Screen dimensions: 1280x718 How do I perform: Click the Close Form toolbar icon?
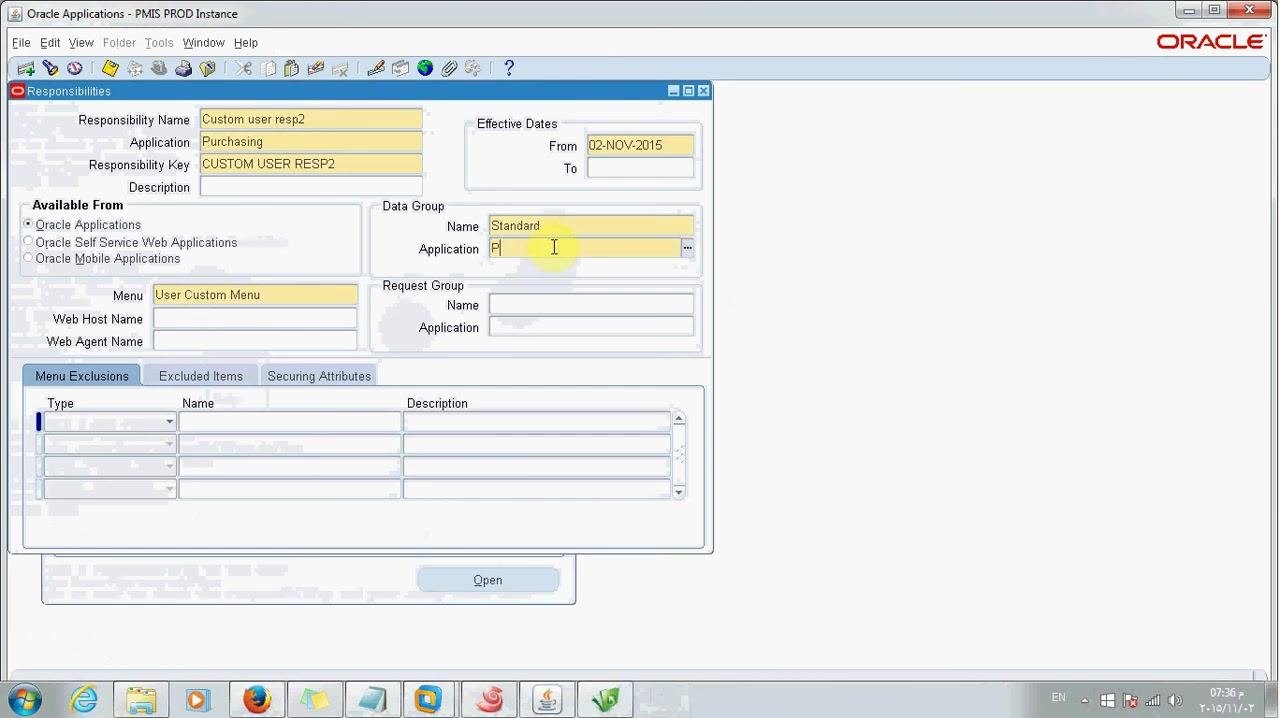[207, 68]
